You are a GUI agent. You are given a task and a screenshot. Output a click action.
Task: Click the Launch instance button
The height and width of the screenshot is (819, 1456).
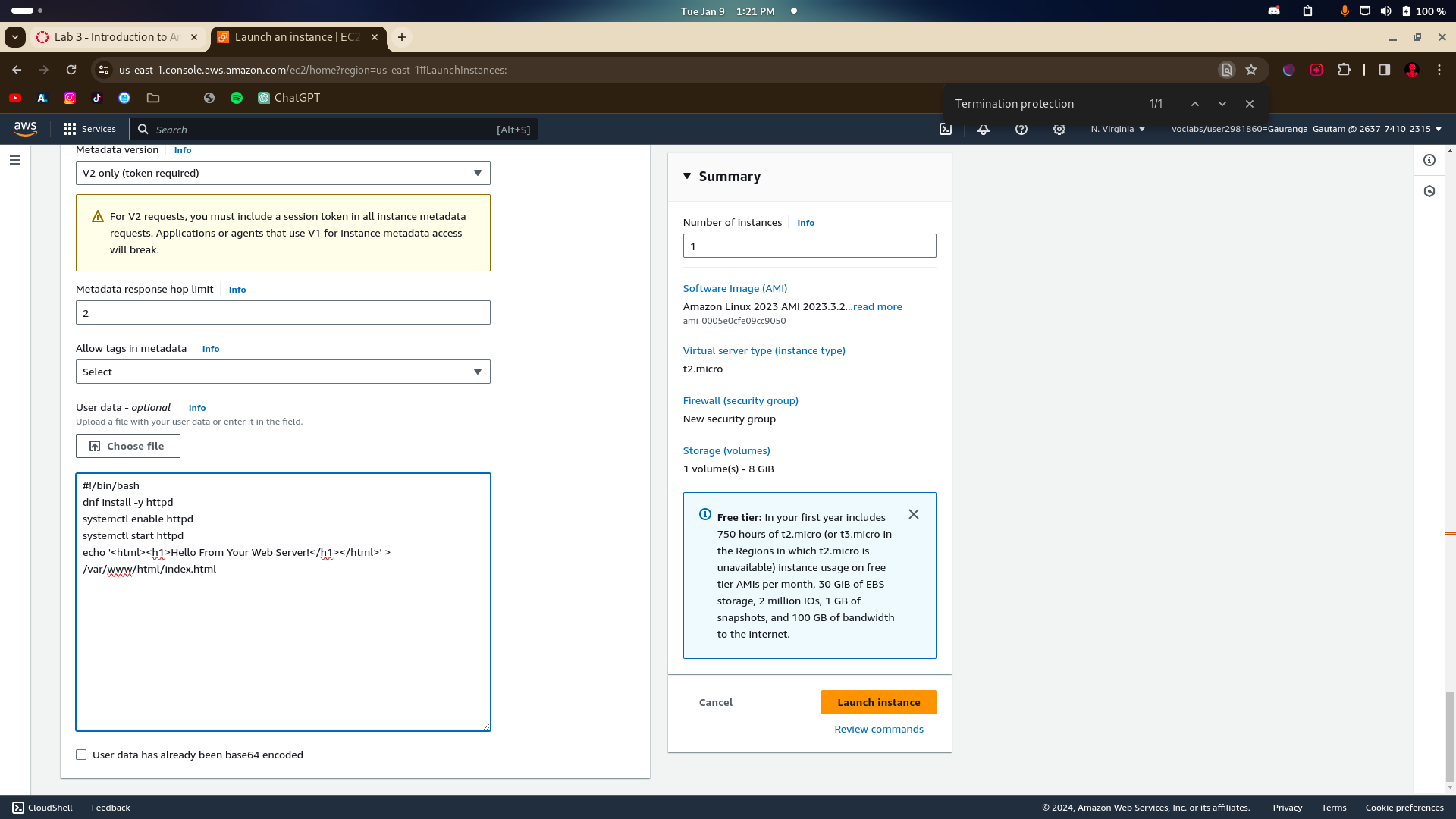click(x=878, y=702)
